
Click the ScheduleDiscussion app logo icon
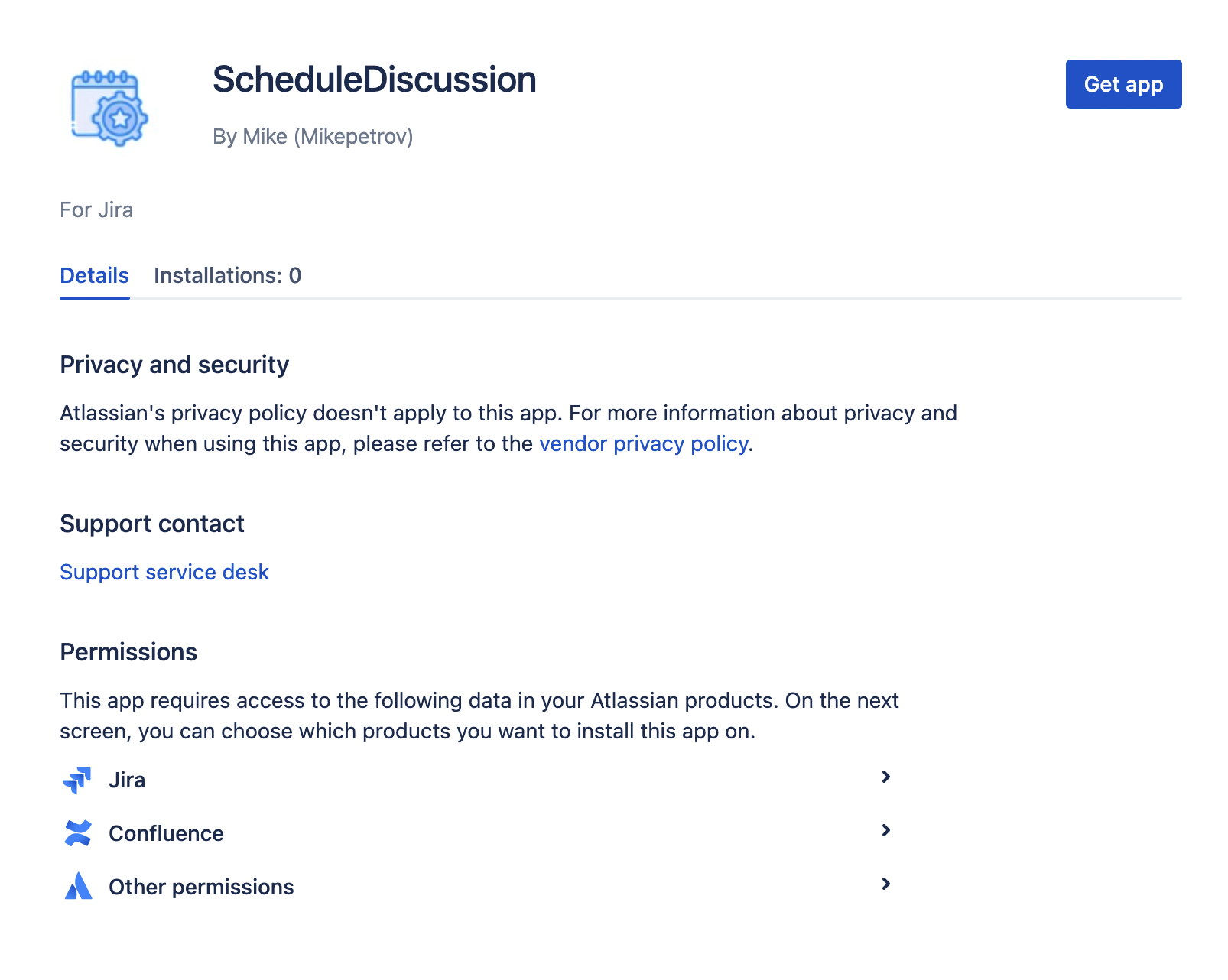click(109, 108)
